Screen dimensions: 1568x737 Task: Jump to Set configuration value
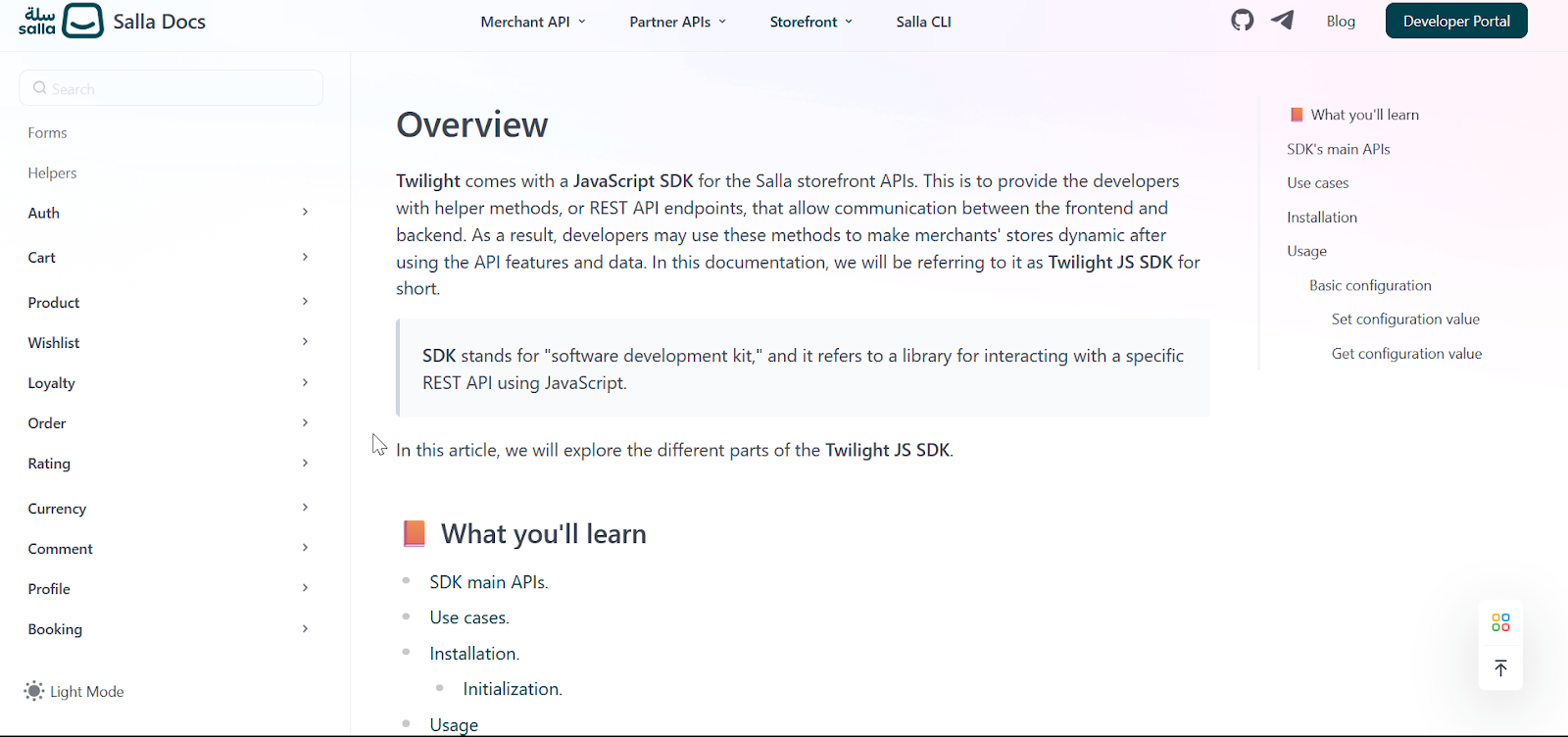(1405, 319)
